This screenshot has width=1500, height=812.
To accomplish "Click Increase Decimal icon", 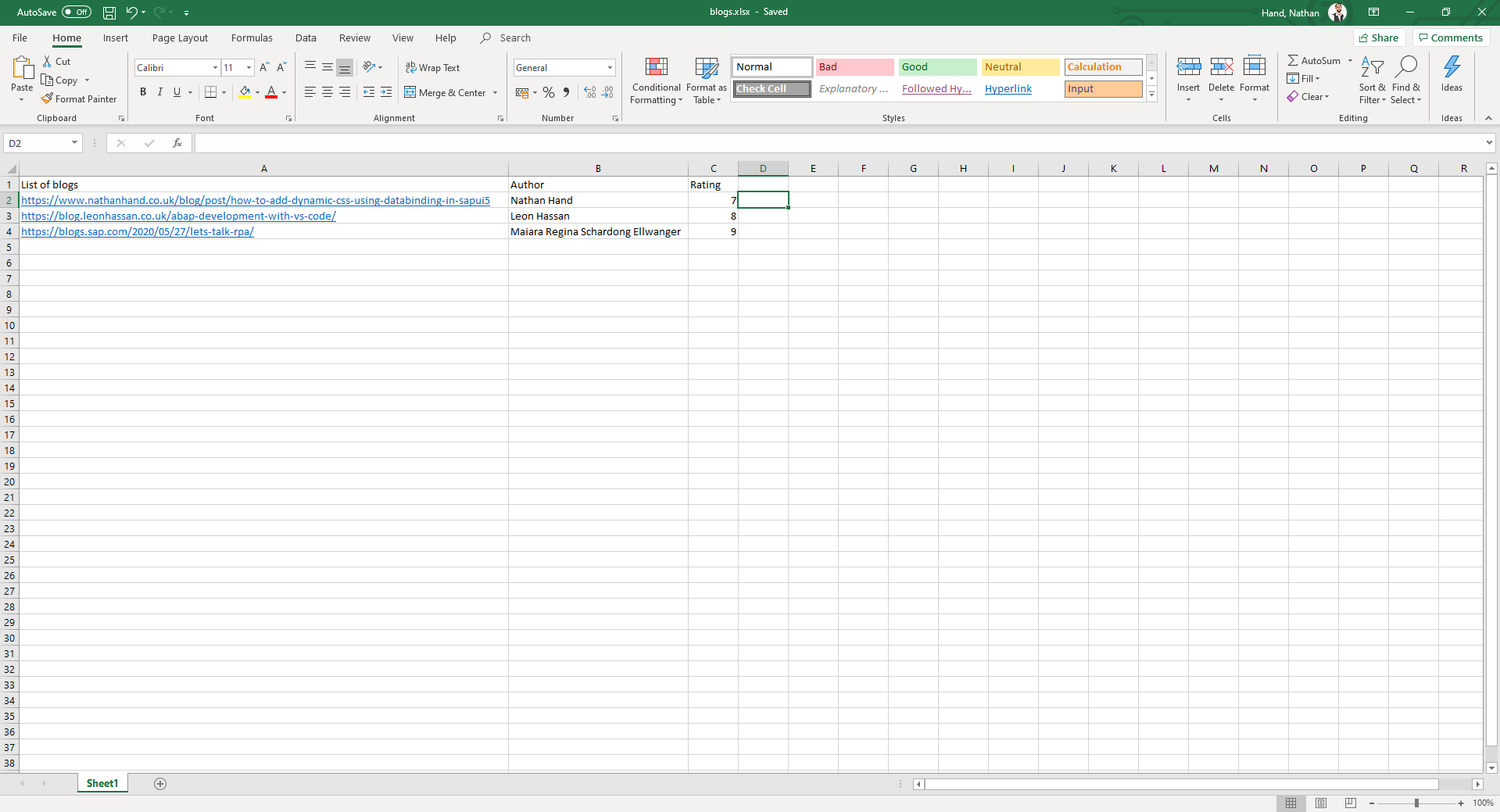I will (590, 92).
